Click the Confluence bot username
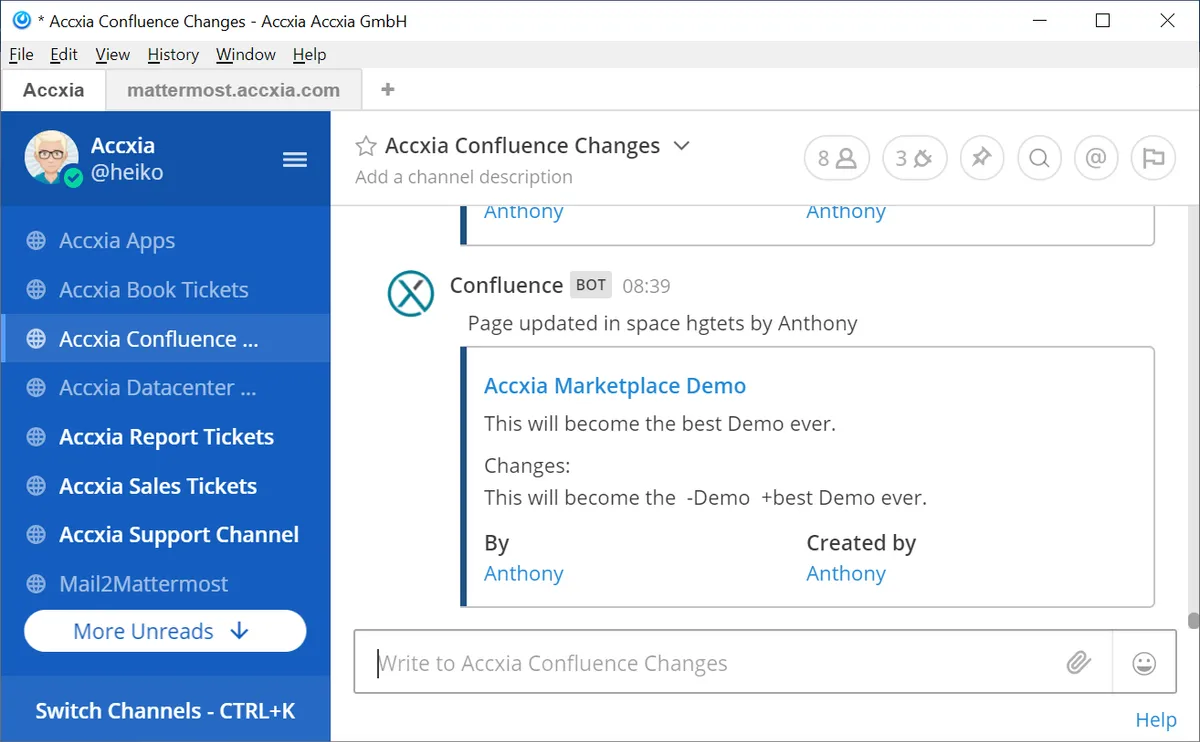The image size is (1200, 742). 506,285
